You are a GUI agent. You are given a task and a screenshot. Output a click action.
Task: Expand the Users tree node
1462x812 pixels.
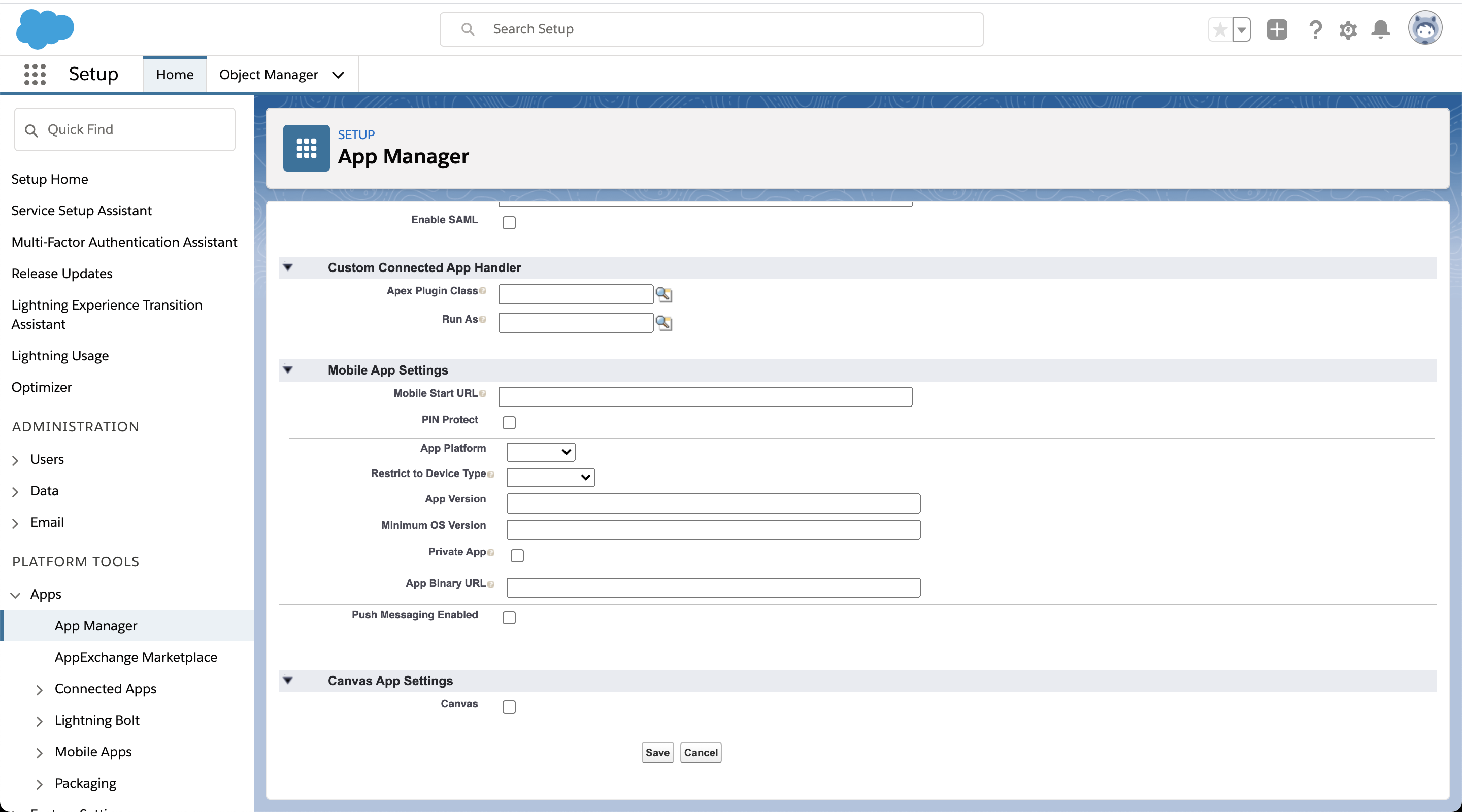click(x=15, y=460)
